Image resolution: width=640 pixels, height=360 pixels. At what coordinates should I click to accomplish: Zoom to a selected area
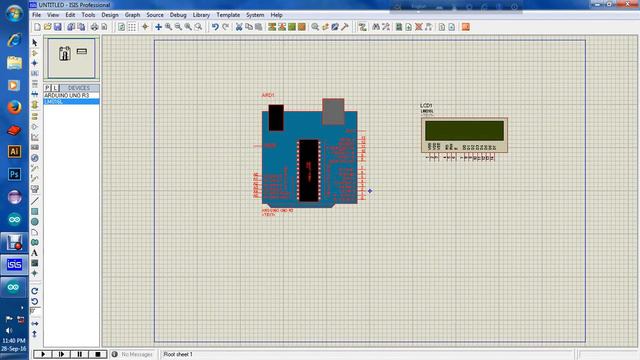[x=198, y=27]
